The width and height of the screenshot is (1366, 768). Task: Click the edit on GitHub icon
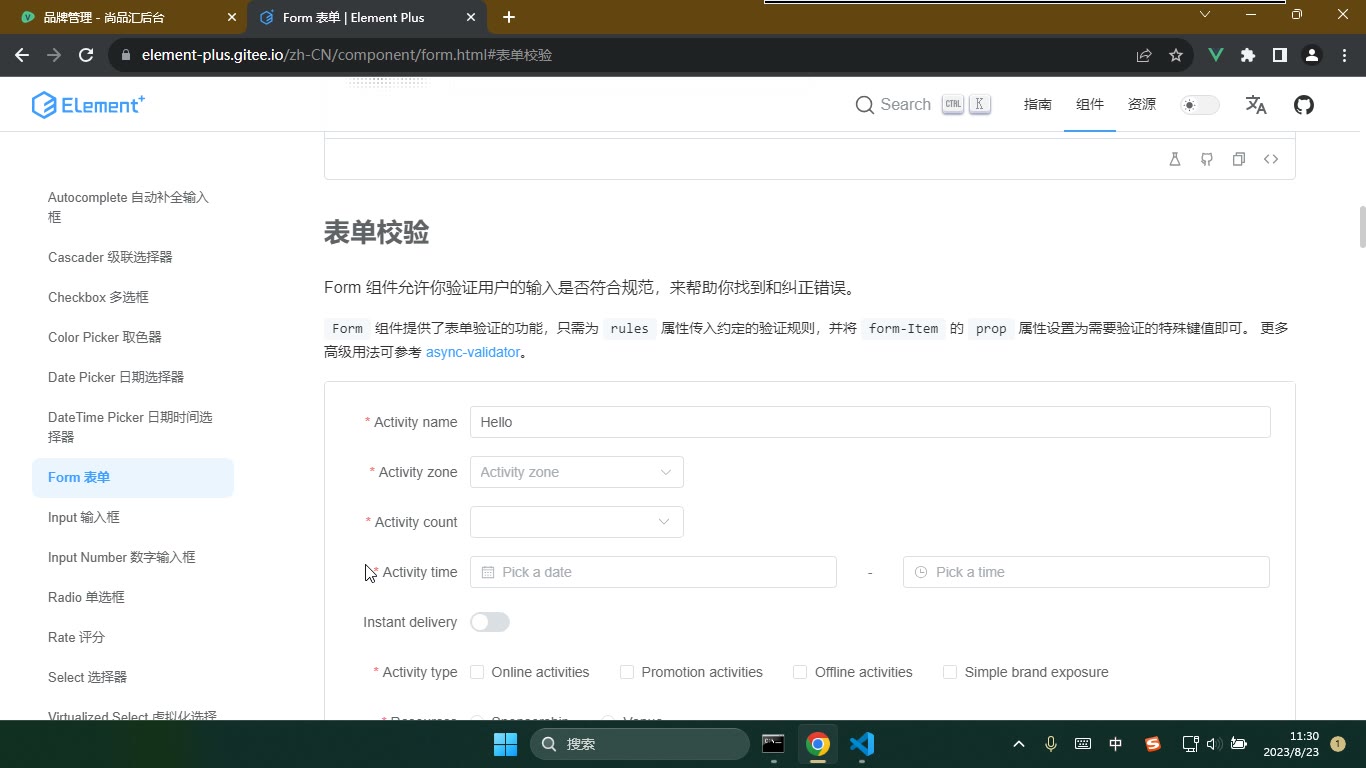coord(1207,159)
